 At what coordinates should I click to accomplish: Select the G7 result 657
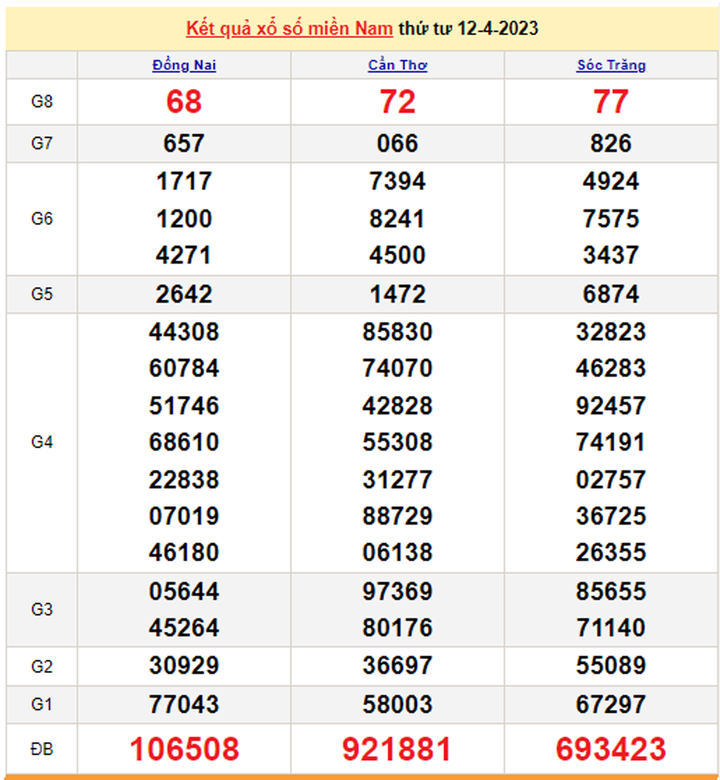[x=184, y=144]
